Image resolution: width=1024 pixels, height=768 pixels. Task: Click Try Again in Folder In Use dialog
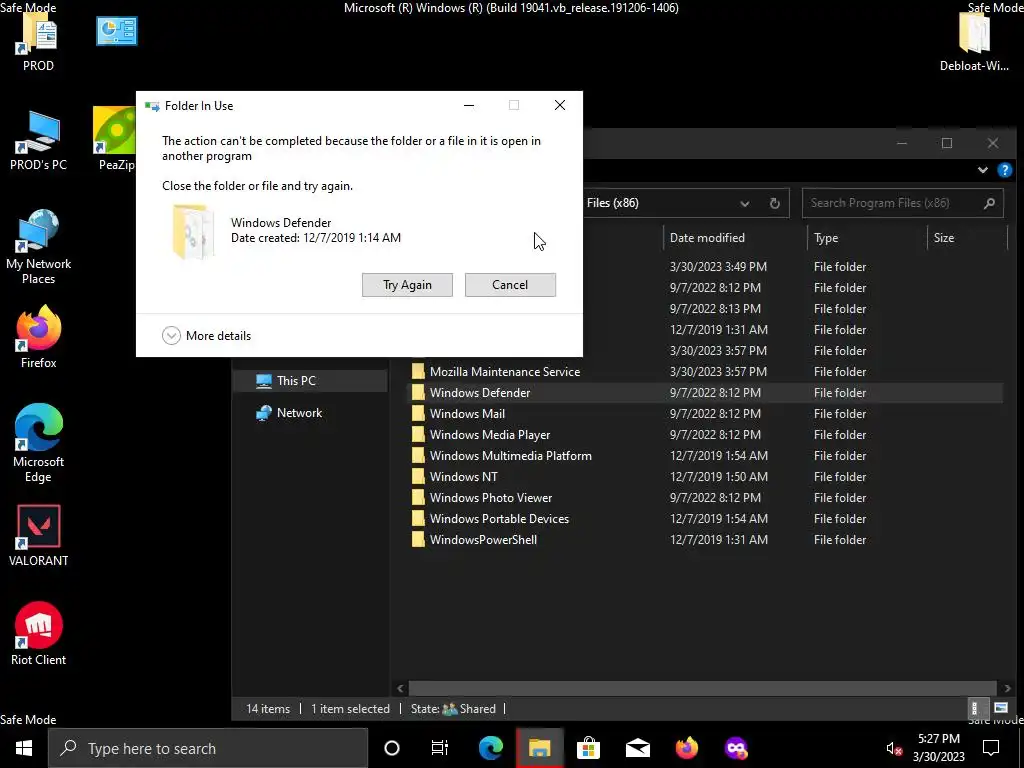coord(407,285)
